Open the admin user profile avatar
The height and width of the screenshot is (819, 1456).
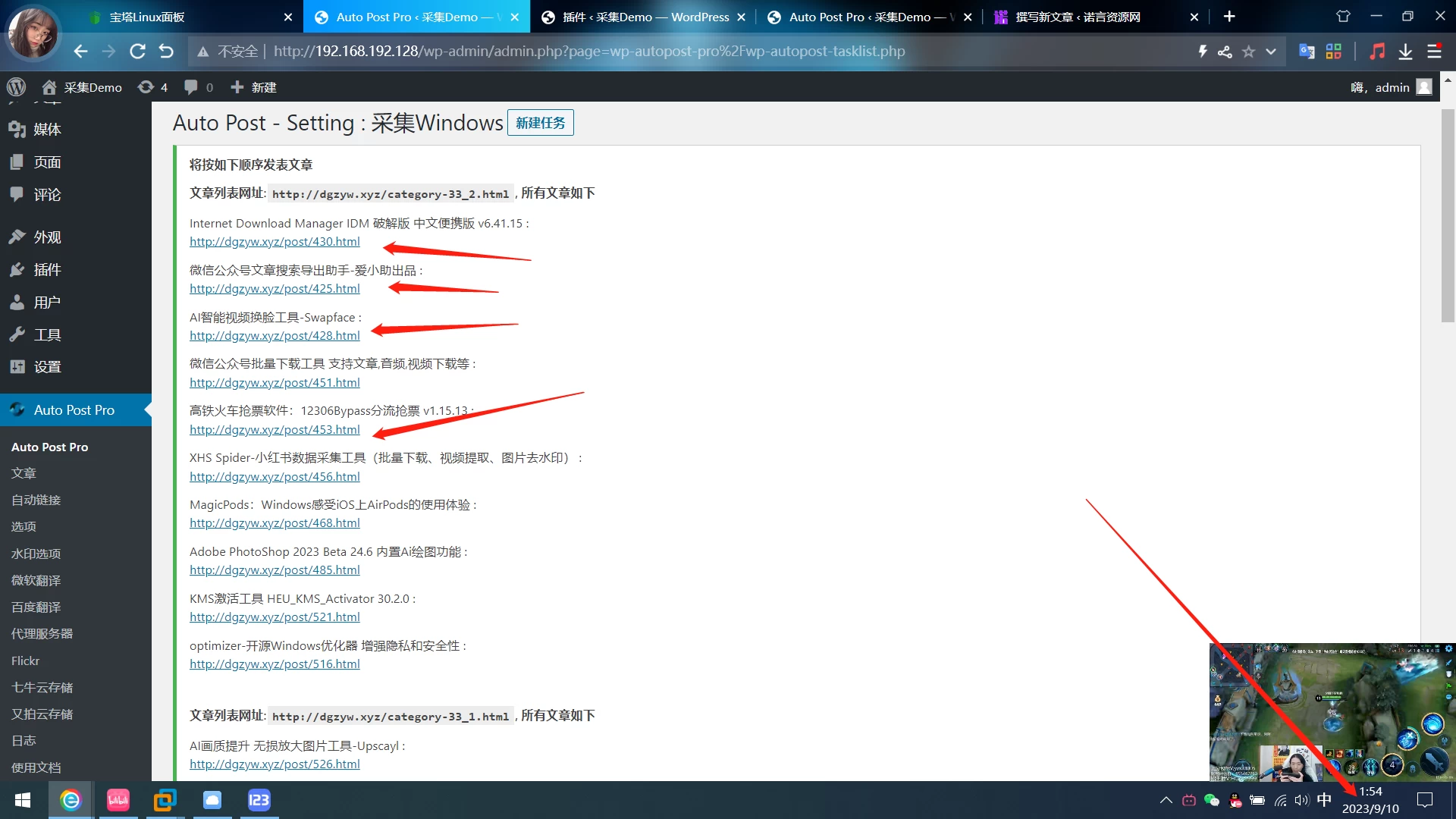pyautogui.click(x=1424, y=87)
